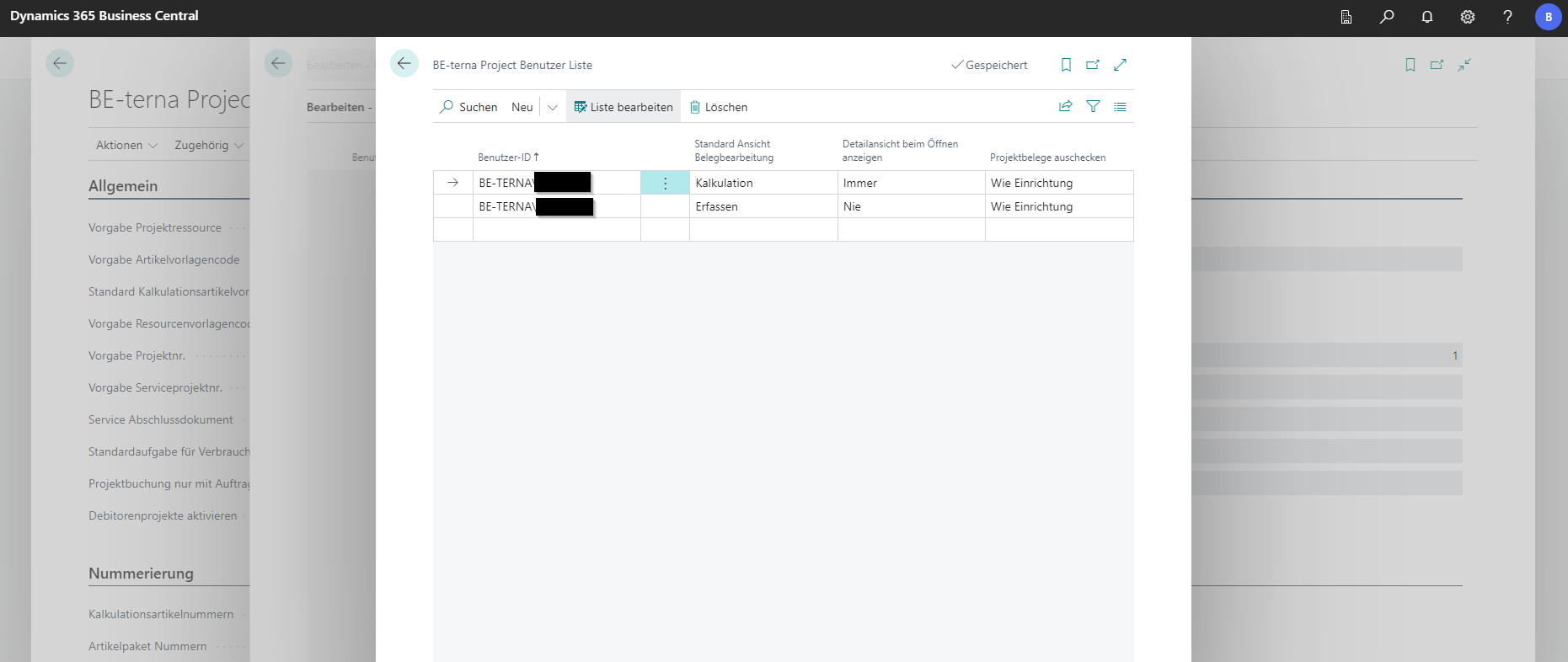Select the Immer cell

912,183
